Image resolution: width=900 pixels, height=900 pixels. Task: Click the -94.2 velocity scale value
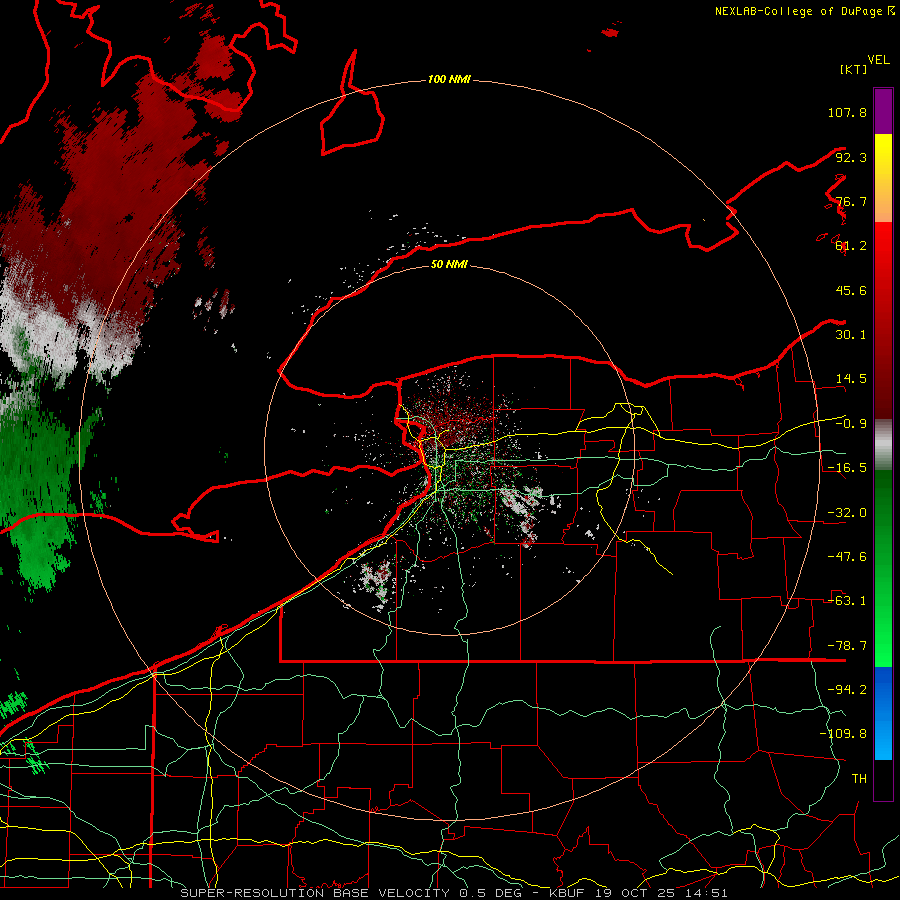pos(847,690)
